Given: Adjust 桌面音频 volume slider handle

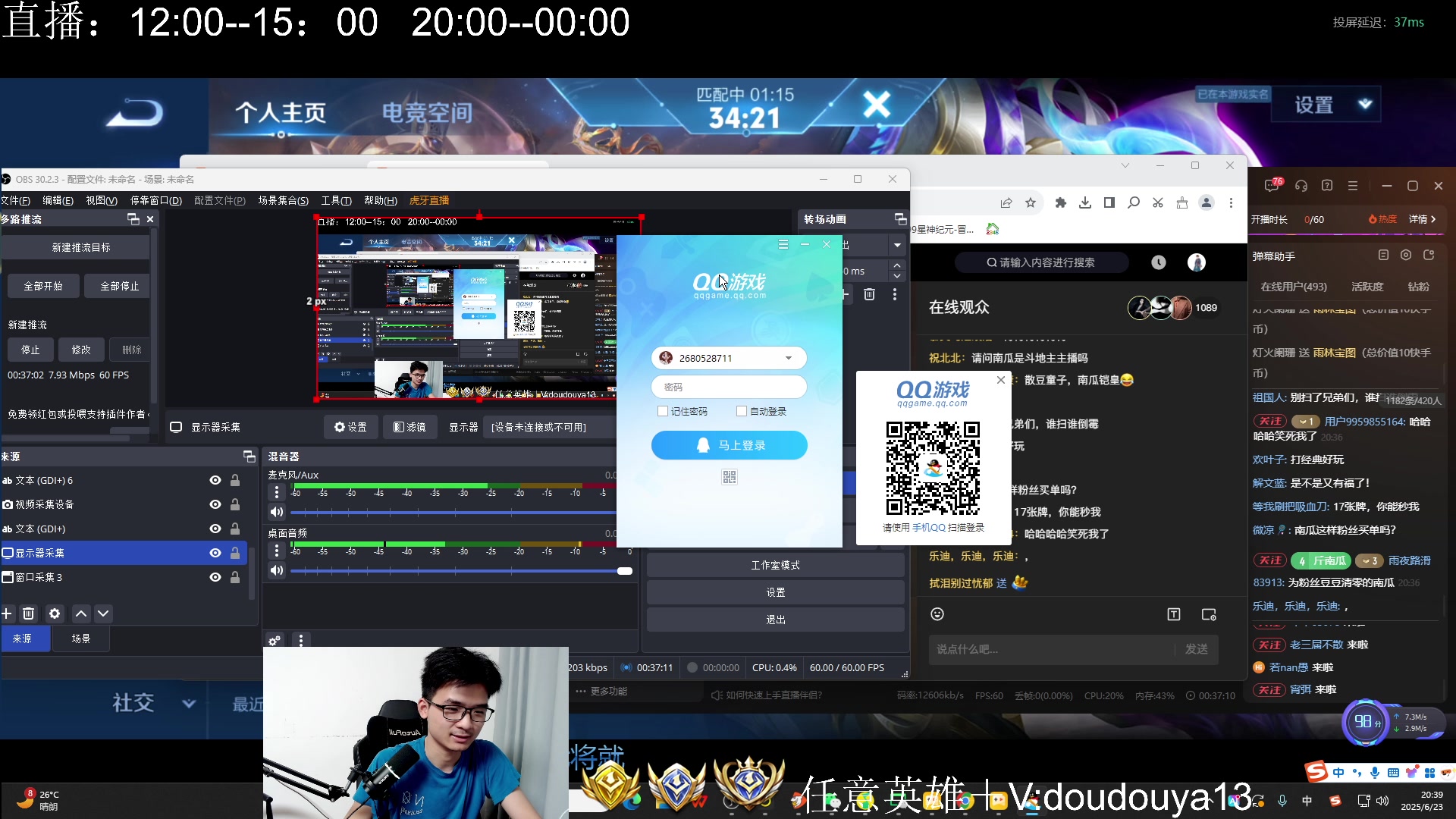Looking at the screenshot, I should [625, 571].
